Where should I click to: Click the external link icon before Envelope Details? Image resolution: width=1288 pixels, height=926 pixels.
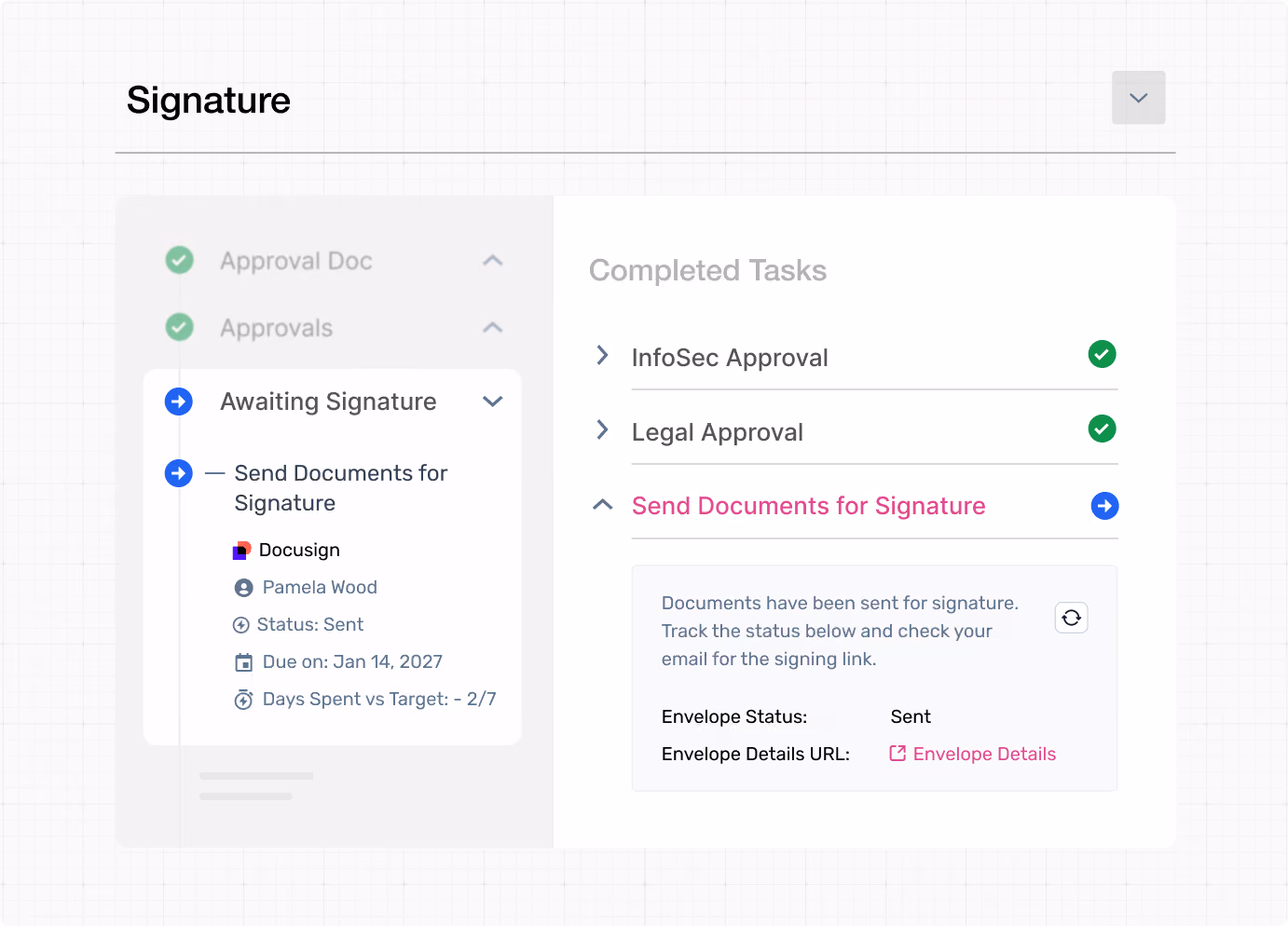click(897, 753)
